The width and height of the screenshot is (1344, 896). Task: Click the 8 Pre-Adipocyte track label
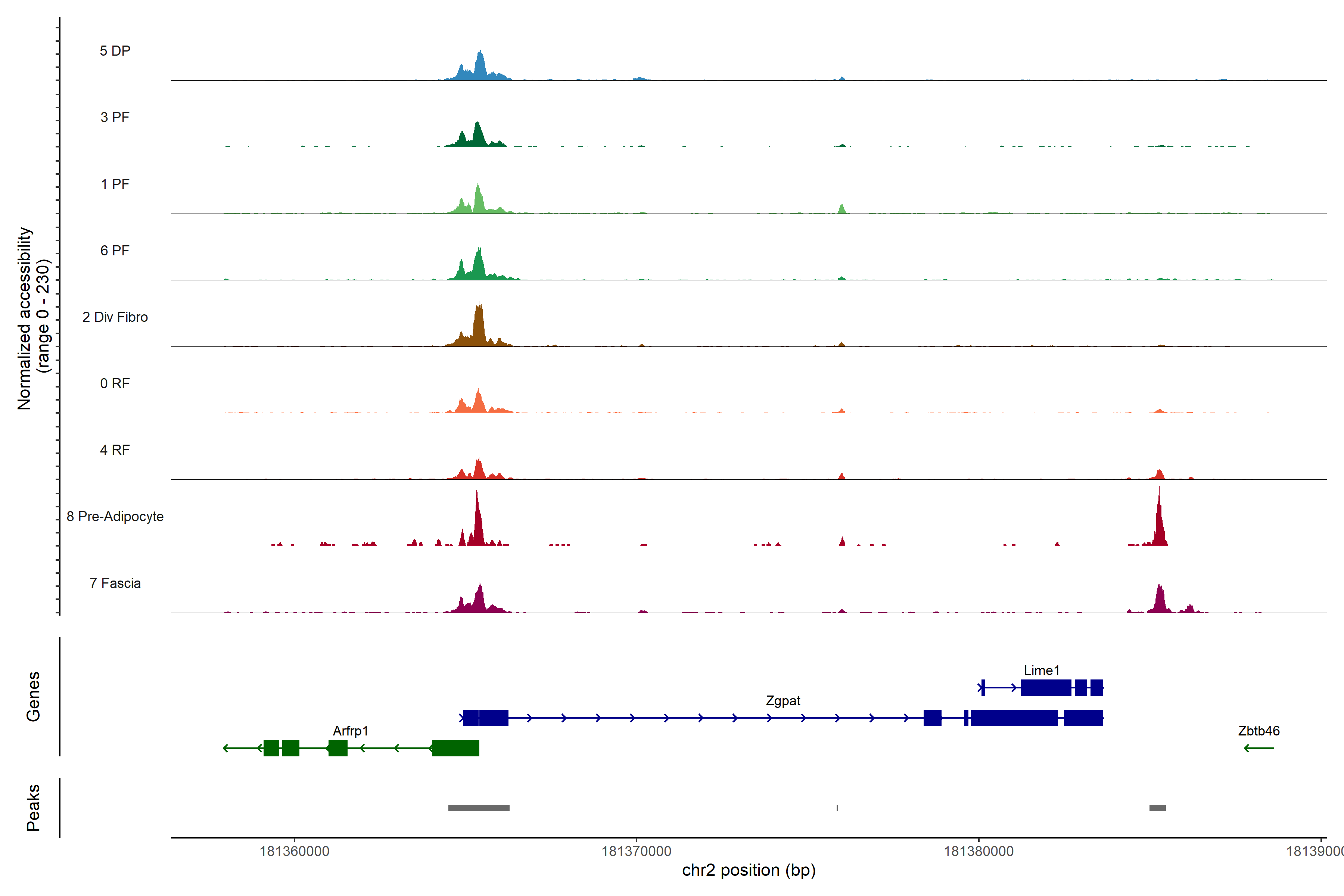click(x=115, y=517)
